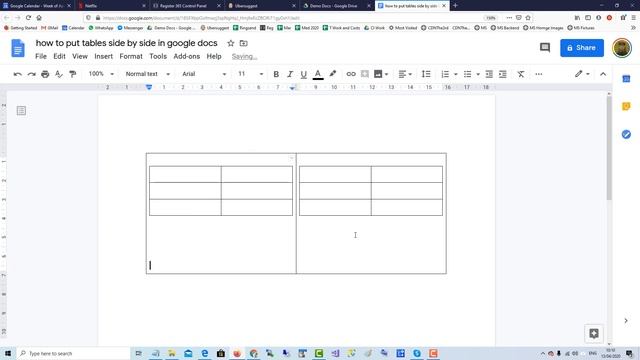Screen dimensions: 640x360
Task: Move the document to a folder
Action: coord(244,43)
